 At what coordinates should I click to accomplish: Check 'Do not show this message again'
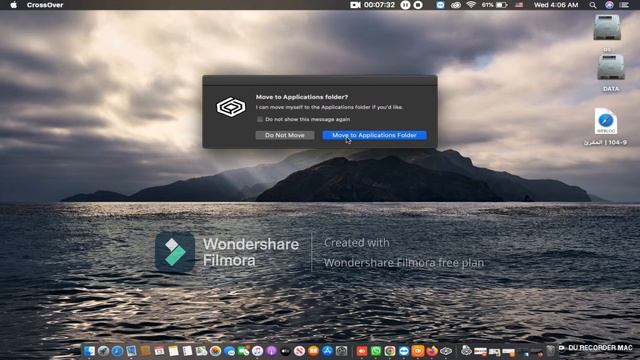[260, 119]
